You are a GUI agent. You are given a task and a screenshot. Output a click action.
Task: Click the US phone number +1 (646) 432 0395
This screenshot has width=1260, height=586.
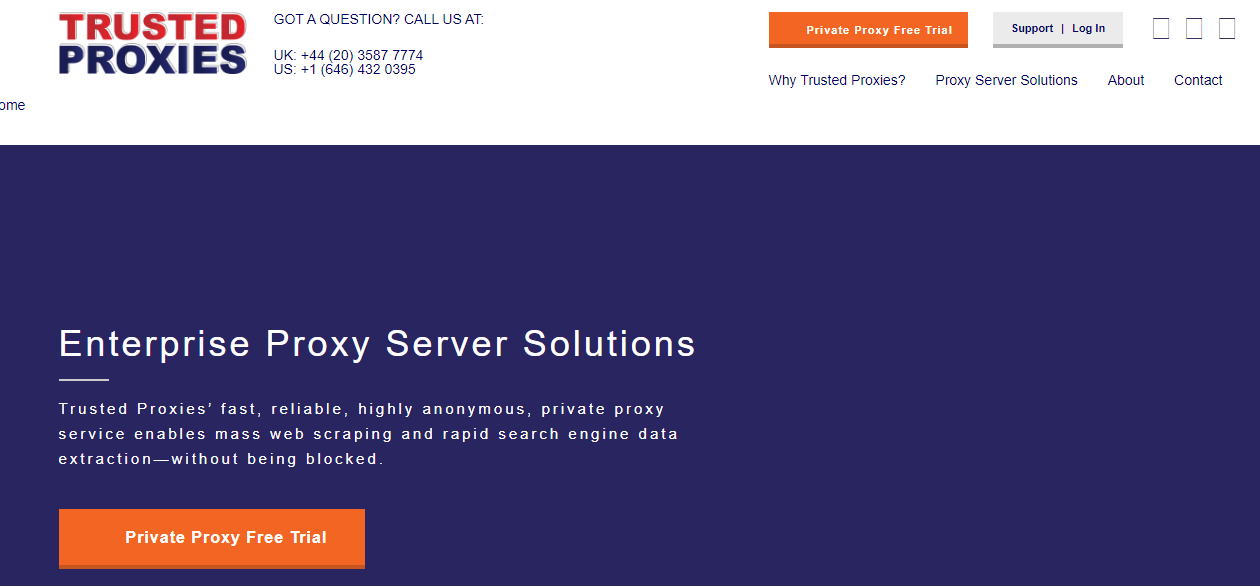(x=358, y=69)
